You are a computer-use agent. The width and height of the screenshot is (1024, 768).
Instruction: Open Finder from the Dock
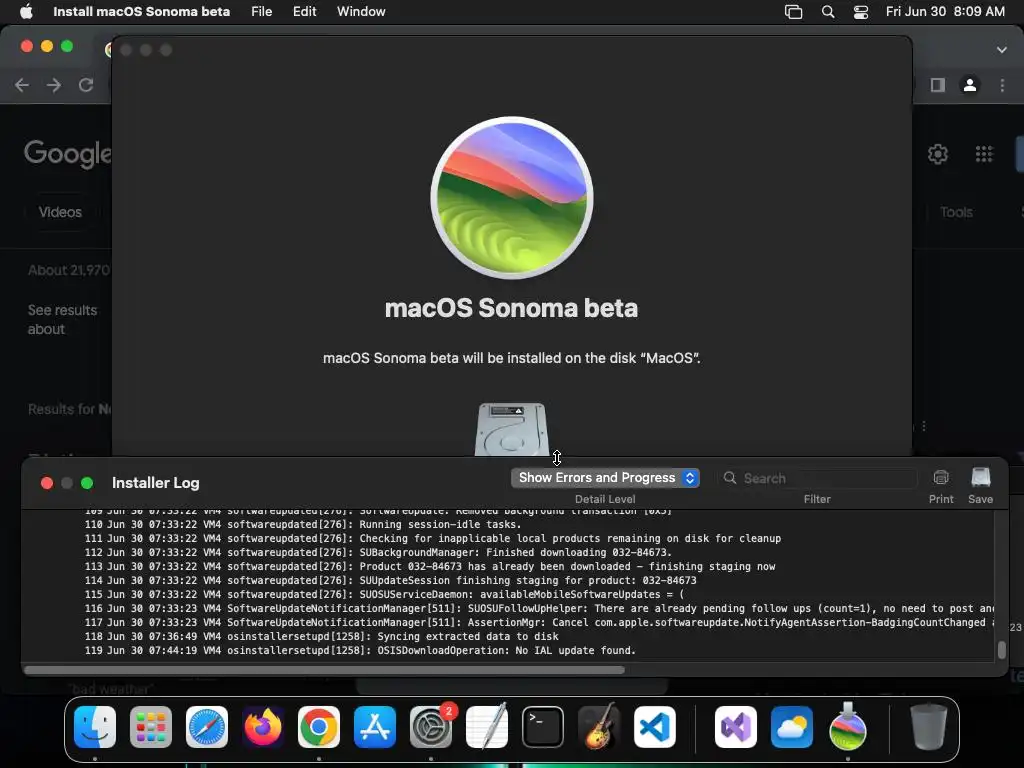pos(95,727)
